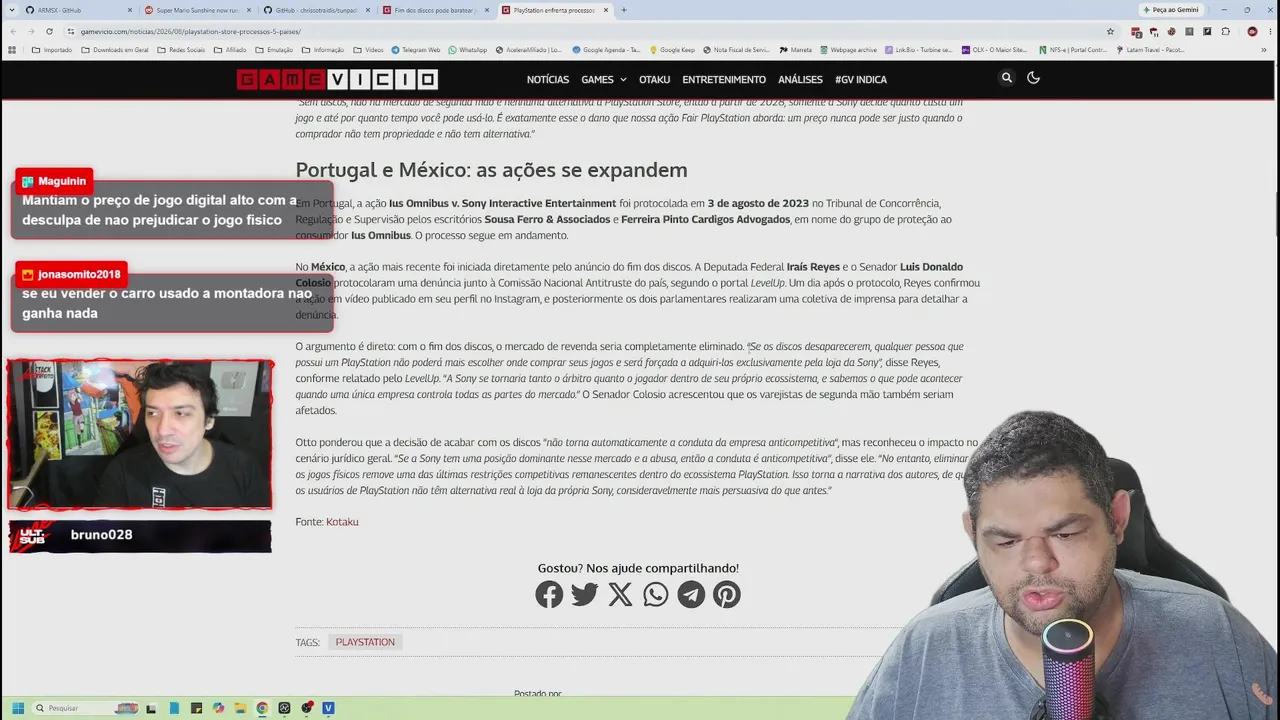Open a new browser tab
The height and width of the screenshot is (720, 1280).
pos(624,10)
